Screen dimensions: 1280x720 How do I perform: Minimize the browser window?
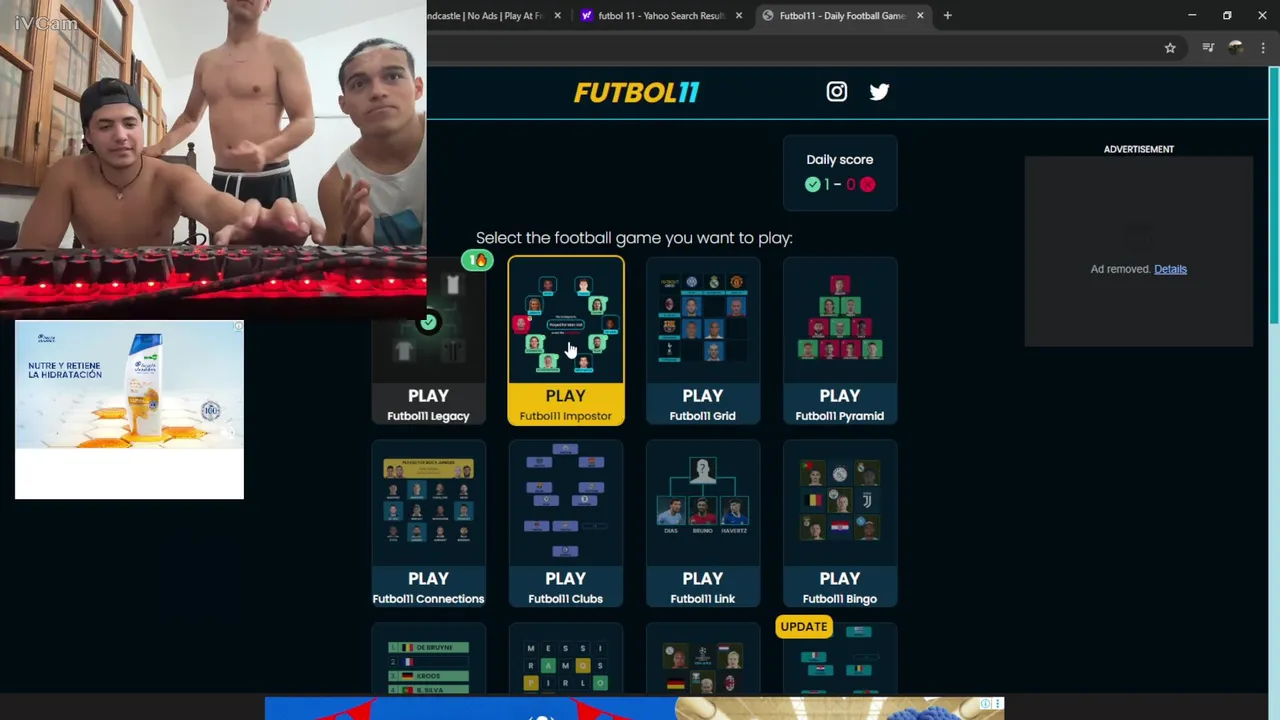click(1192, 15)
